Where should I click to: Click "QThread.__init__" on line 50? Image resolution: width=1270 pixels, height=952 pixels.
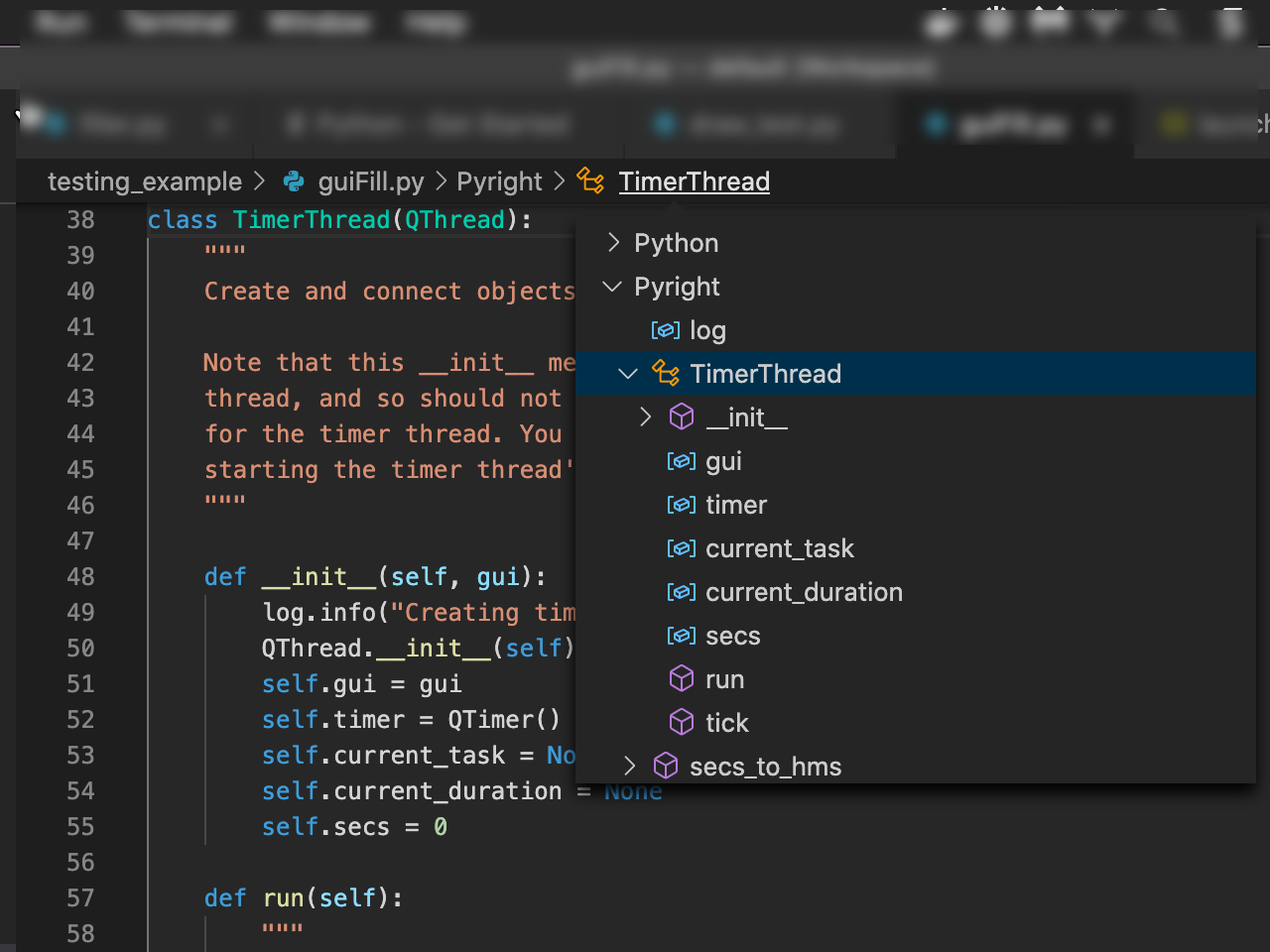[376, 648]
